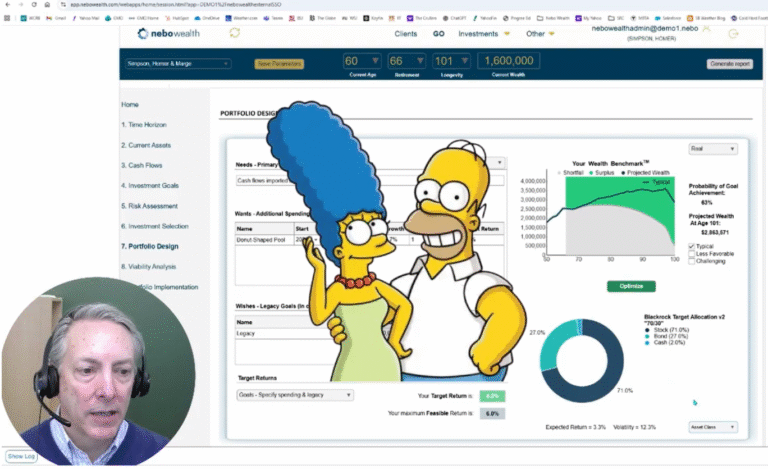The height and width of the screenshot is (469, 768).
Task: Open the OneDrive bookmark
Action: (207, 18)
